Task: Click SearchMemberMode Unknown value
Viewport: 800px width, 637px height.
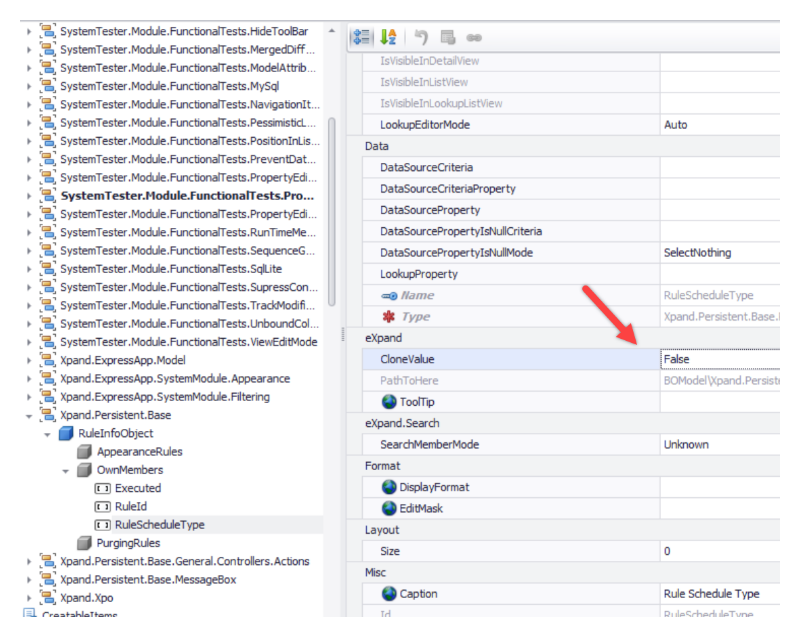Action: pos(720,445)
